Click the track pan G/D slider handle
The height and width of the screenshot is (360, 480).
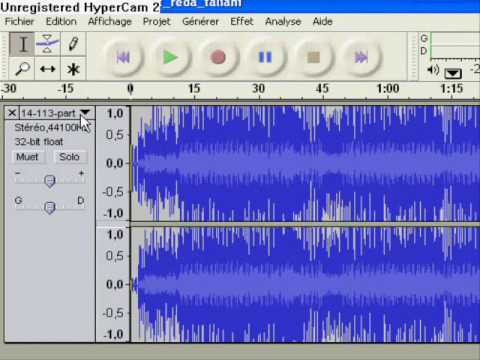pos(50,207)
